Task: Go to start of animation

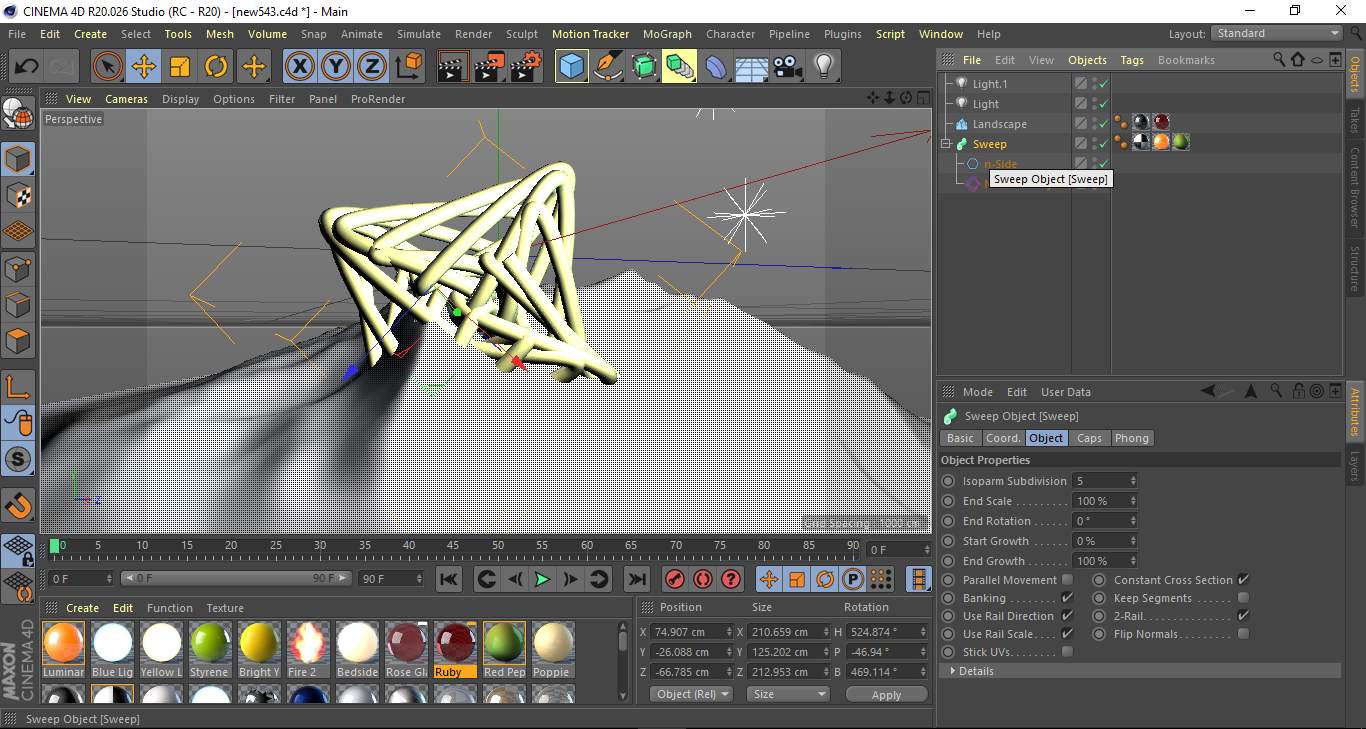Action: [449, 579]
